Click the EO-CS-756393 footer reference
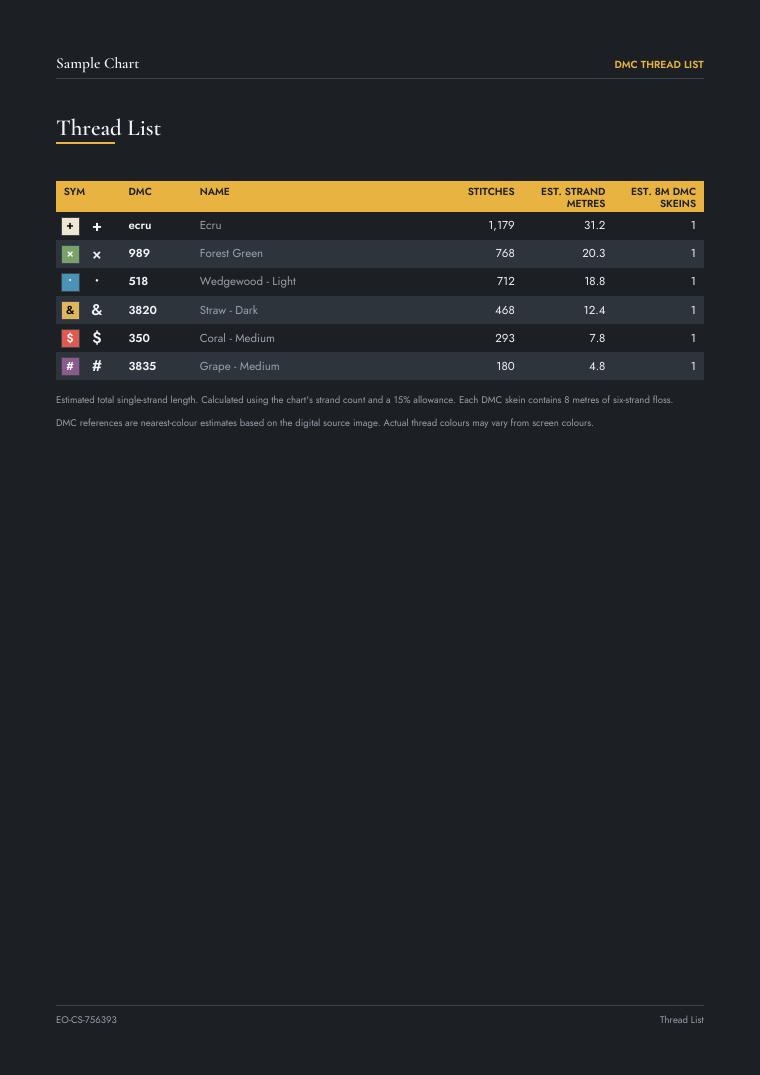Viewport: 760px width, 1075px height. (86, 1019)
